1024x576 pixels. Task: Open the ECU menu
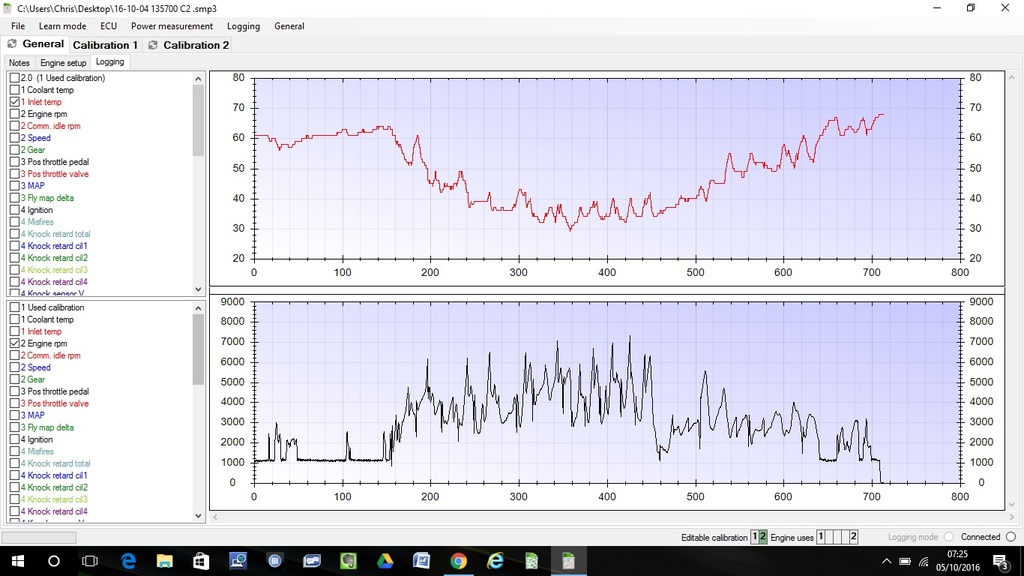(108, 26)
